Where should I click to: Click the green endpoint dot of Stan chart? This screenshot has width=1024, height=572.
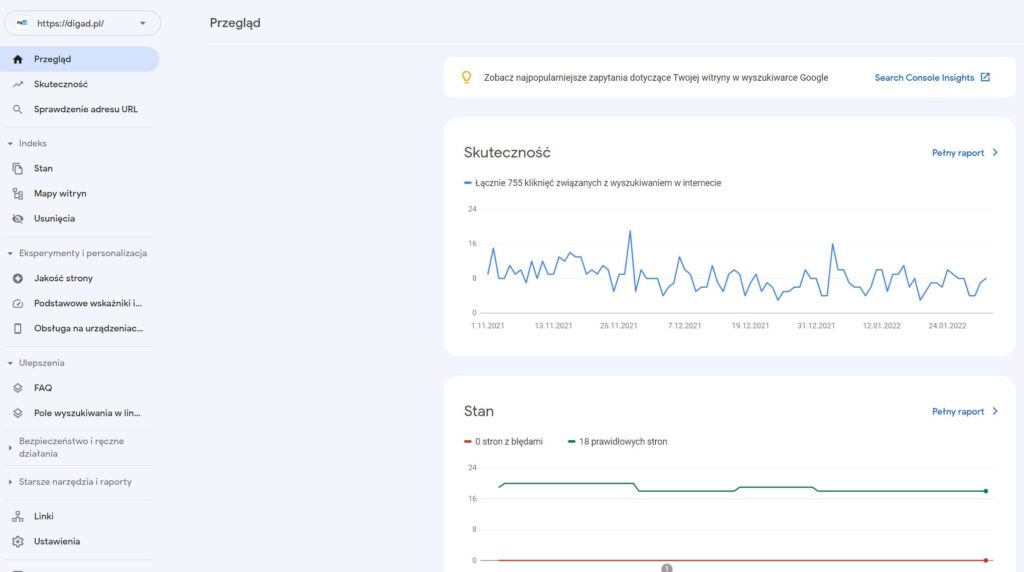(986, 491)
